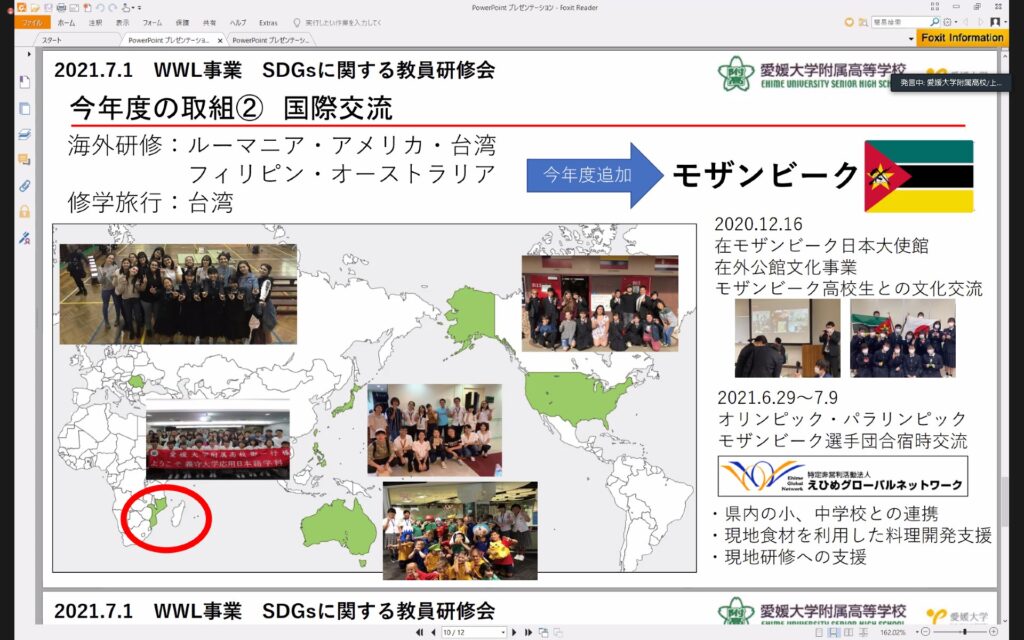Go to the first page using bottom navigation

point(419,632)
